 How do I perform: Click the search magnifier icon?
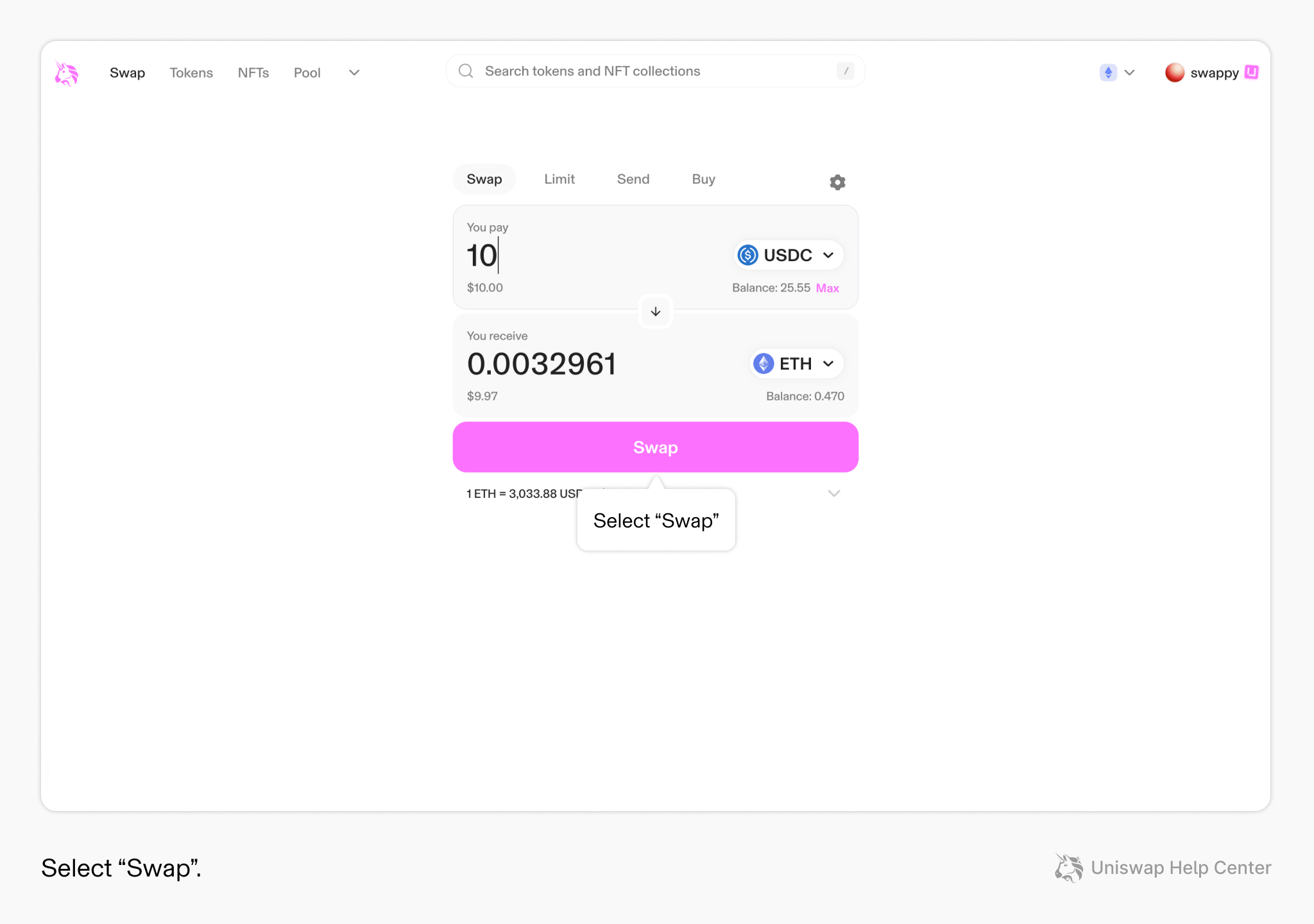pos(466,71)
